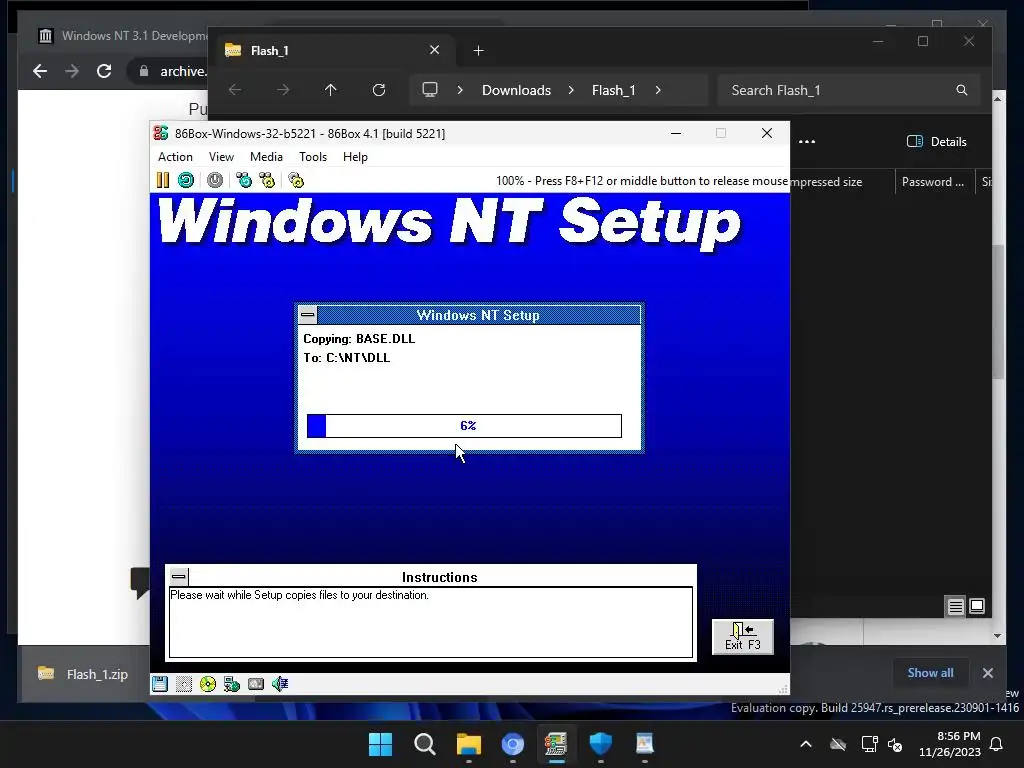Open taskbar Search
Image resolution: width=1024 pixels, height=768 pixels.
(x=424, y=744)
